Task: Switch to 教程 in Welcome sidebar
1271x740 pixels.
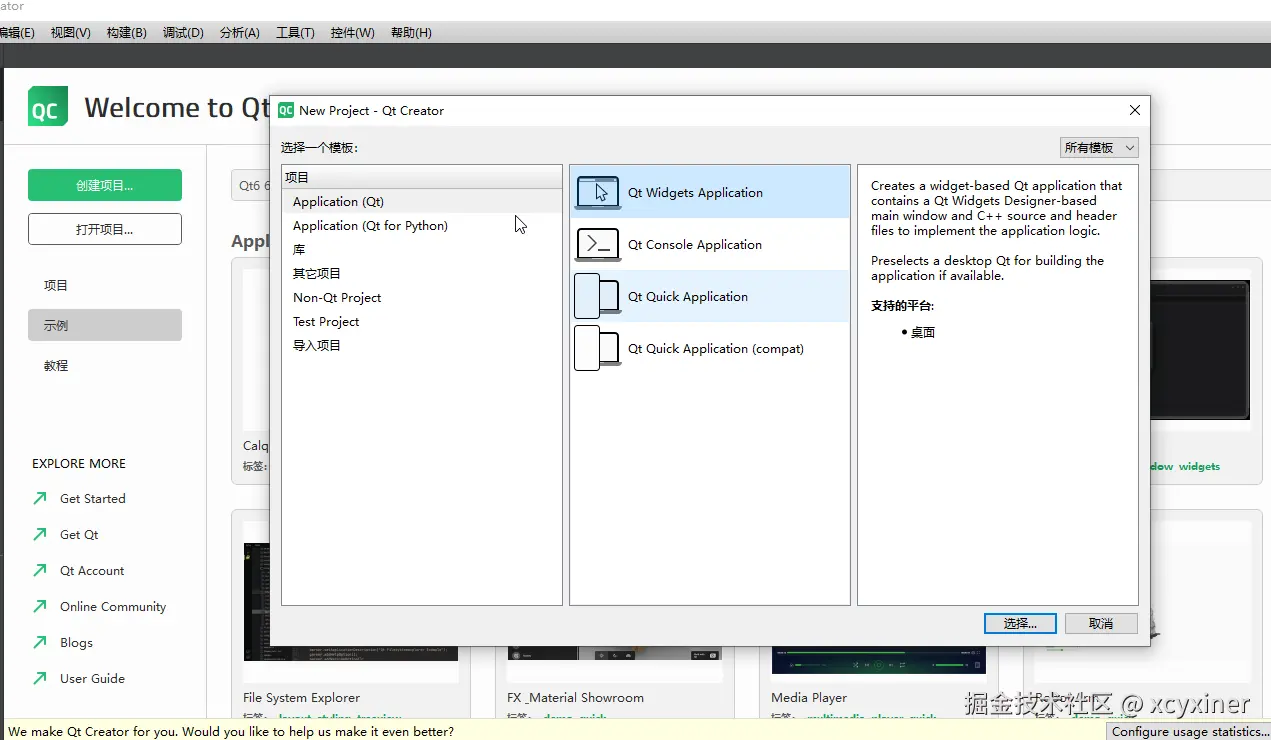Action: click(105, 365)
